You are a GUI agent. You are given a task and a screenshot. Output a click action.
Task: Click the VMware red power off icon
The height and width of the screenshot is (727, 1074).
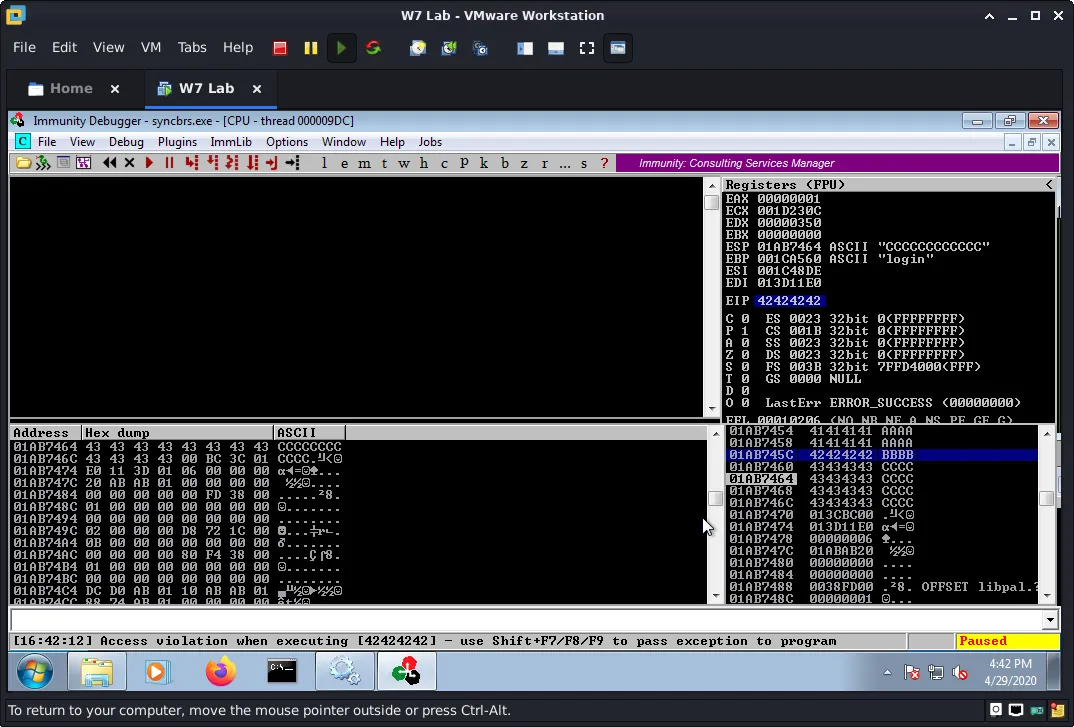(279, 48)
